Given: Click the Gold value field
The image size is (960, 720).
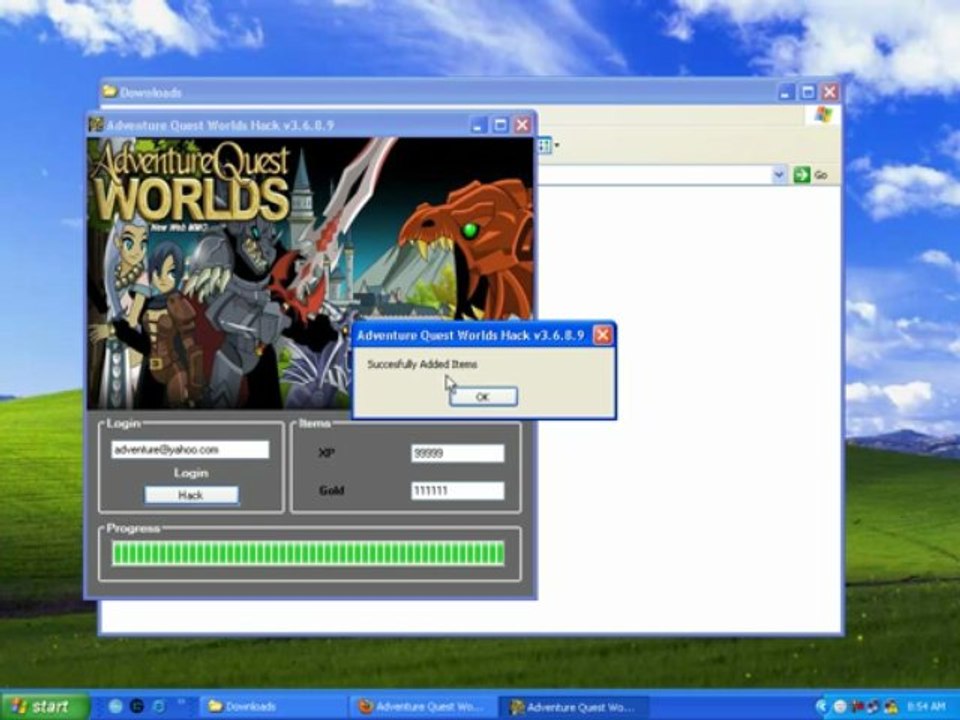Looking at the screenshot, I should click(x=457, y=490).
